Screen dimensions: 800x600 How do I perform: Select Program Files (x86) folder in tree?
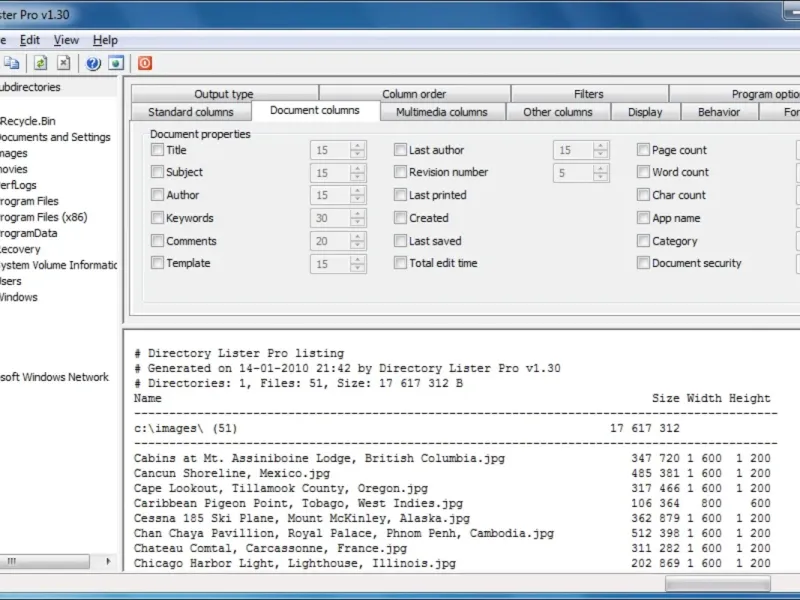pos(43,217)
